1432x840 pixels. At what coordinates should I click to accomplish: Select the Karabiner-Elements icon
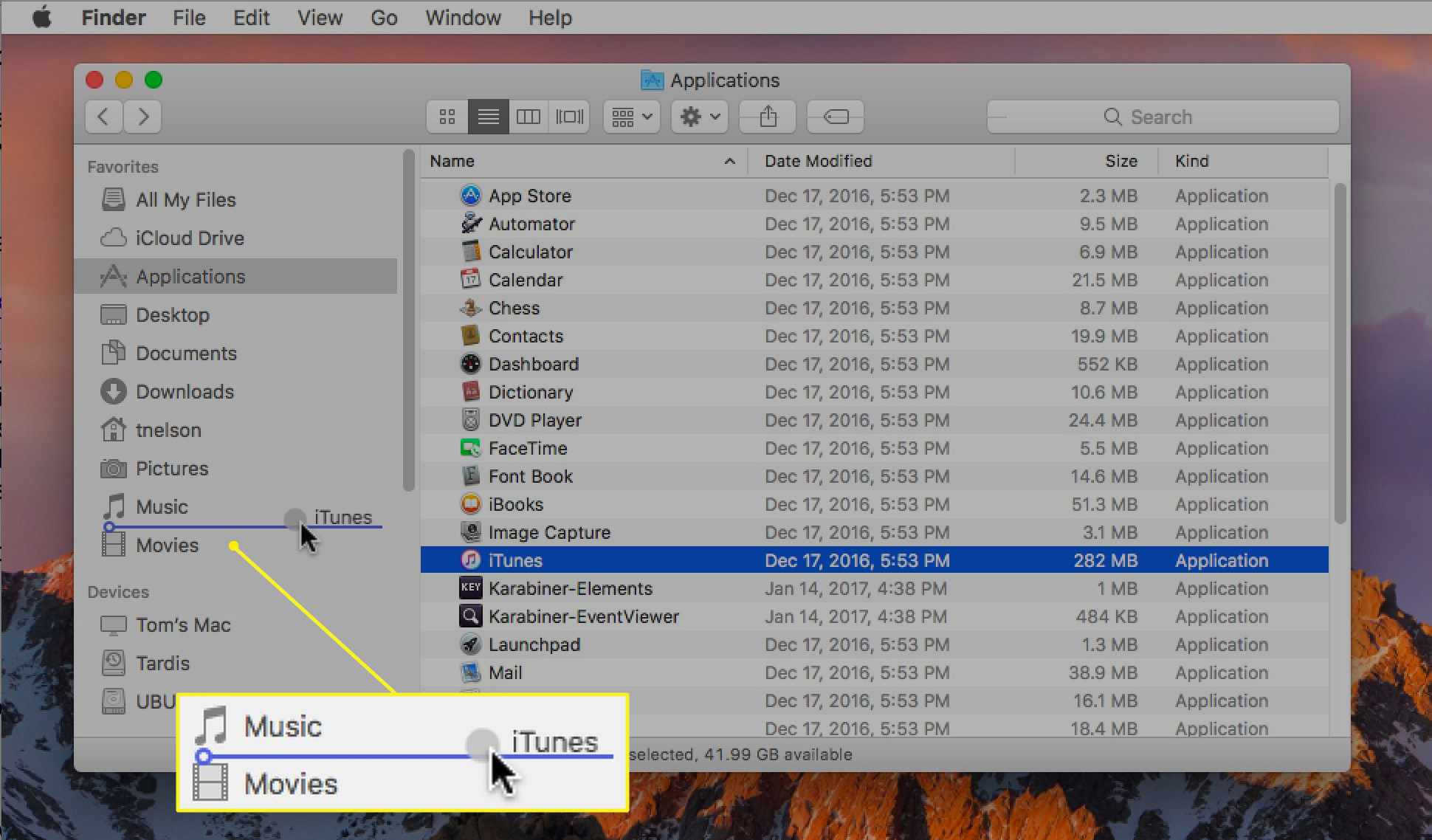point(470,588)
